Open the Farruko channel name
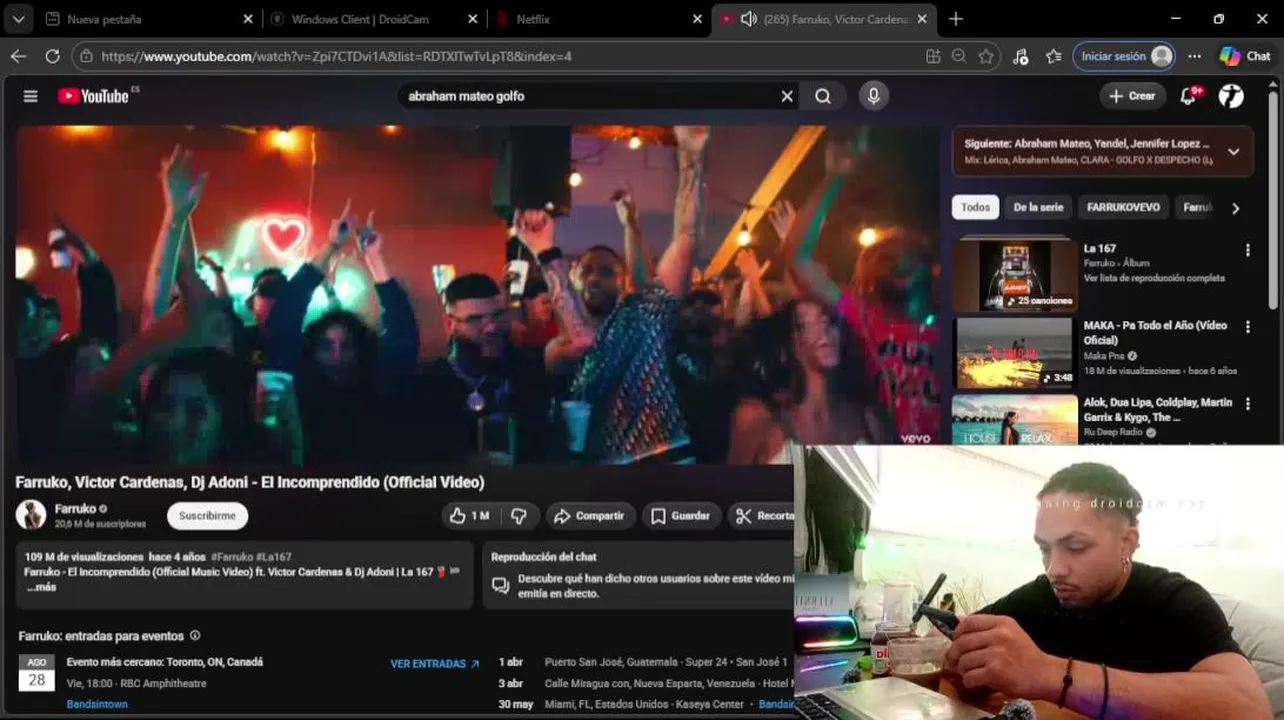Image resolution: width=1284 pixels, height=720 pixels. pyautogui.click(x=75, y=509)
